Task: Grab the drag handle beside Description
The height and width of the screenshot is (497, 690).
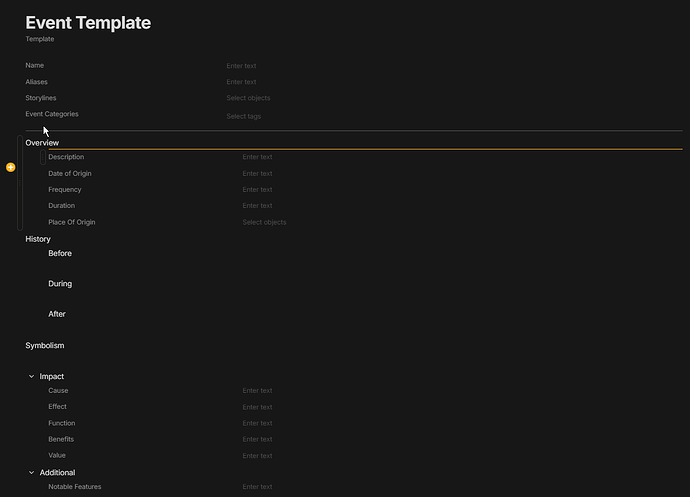Action: [x=43, y=157]
